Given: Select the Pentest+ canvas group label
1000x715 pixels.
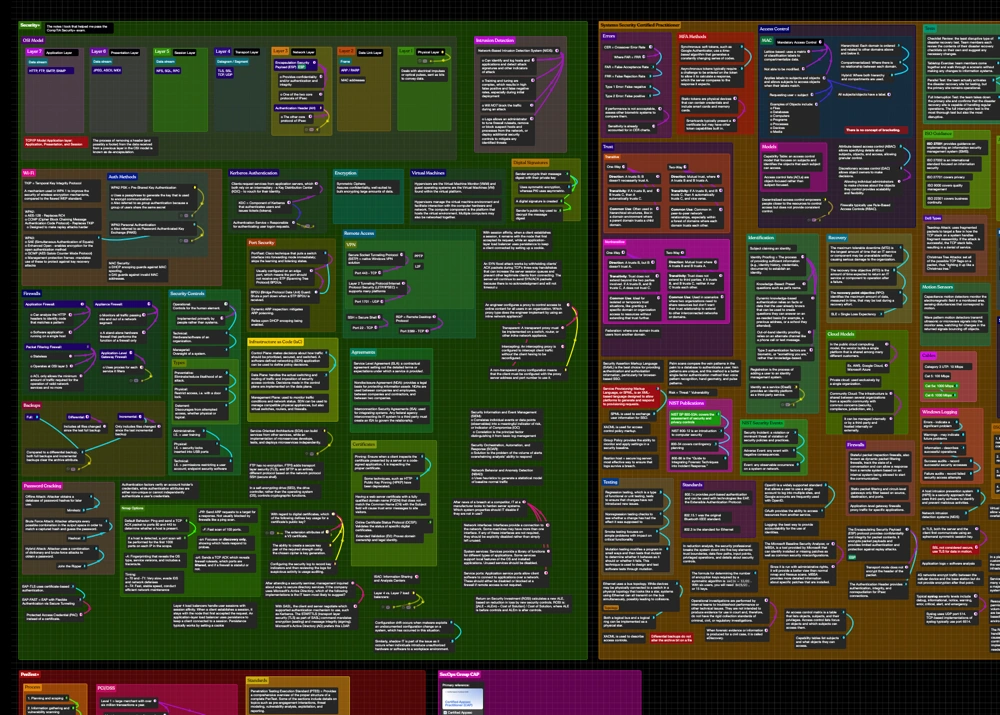Looking at the screenshot, I should (x=30, y=675).
